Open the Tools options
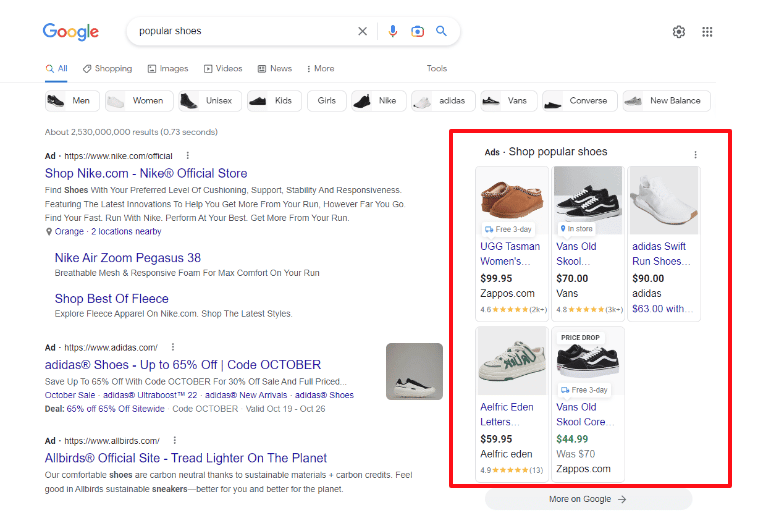The height and width of the screenshot is (520, 758). (437, 69)
